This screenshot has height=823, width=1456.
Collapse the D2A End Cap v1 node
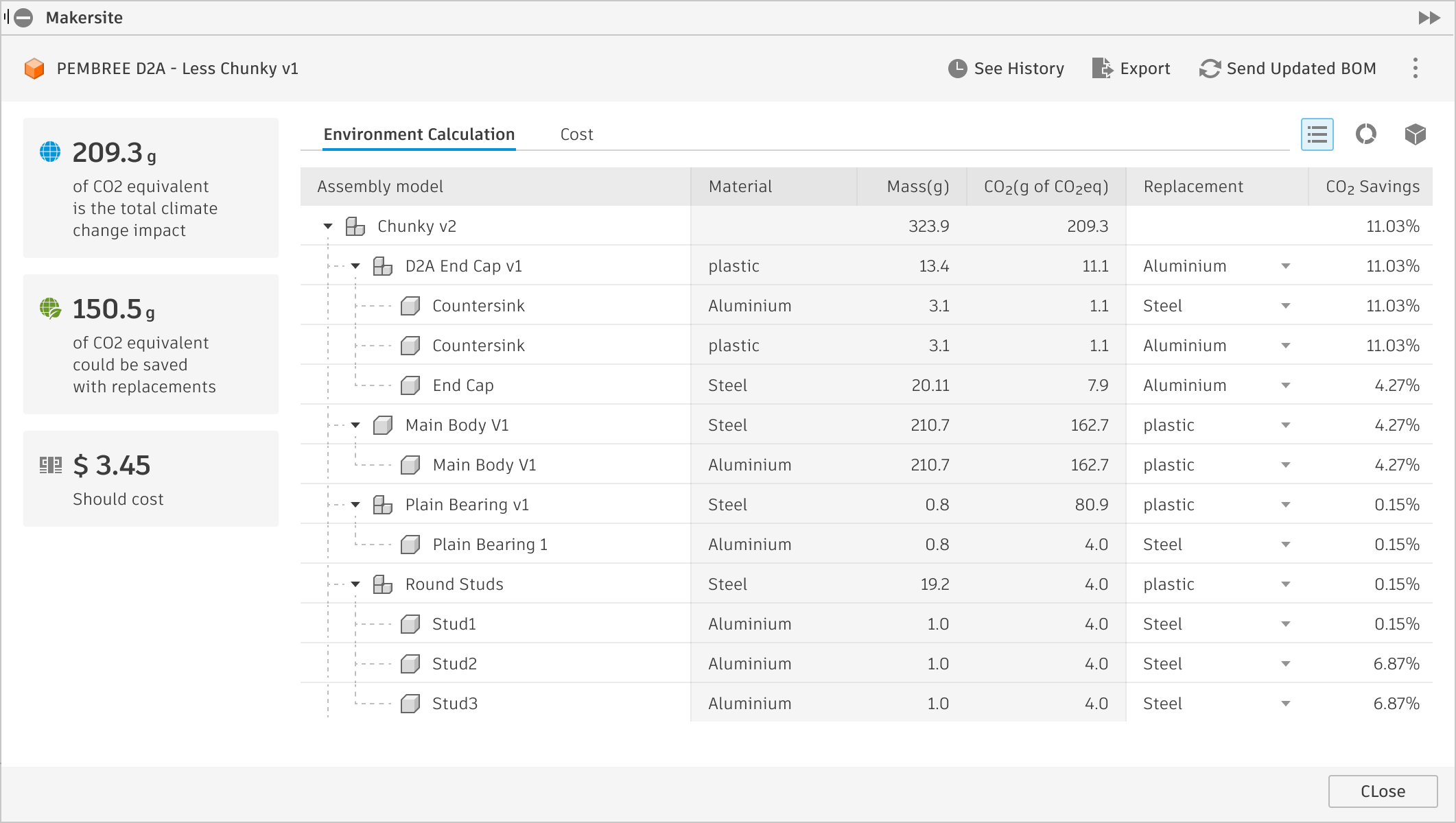(x=355, y=266)
